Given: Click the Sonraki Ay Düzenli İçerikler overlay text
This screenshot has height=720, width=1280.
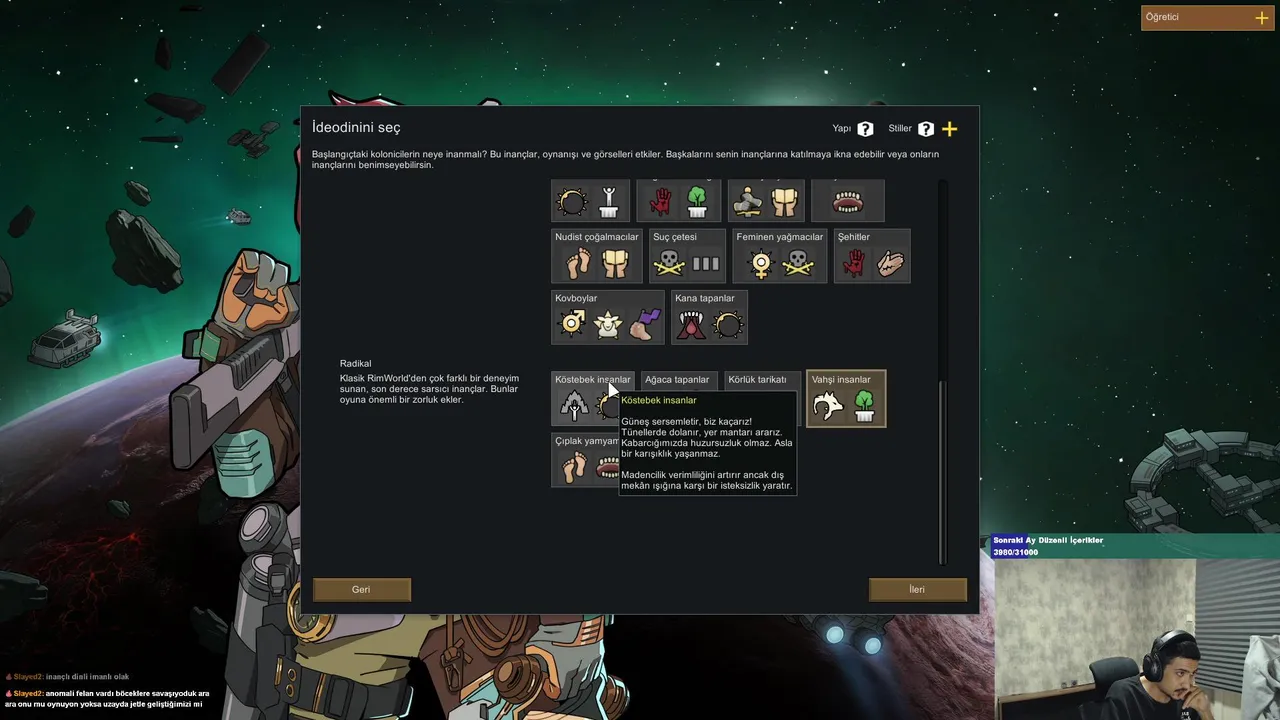Looking at the screenshot, I should [1048, 540].
